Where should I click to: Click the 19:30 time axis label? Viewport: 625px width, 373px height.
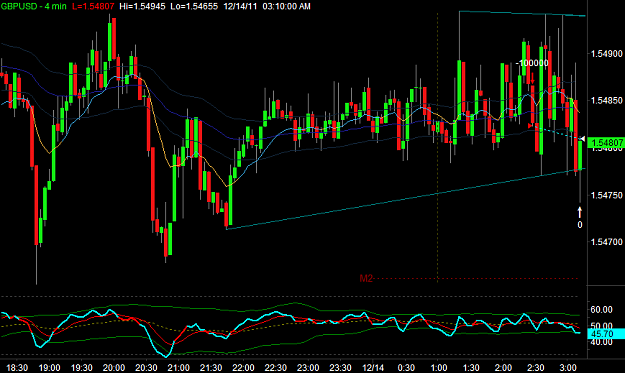click(x=81, y=367)
